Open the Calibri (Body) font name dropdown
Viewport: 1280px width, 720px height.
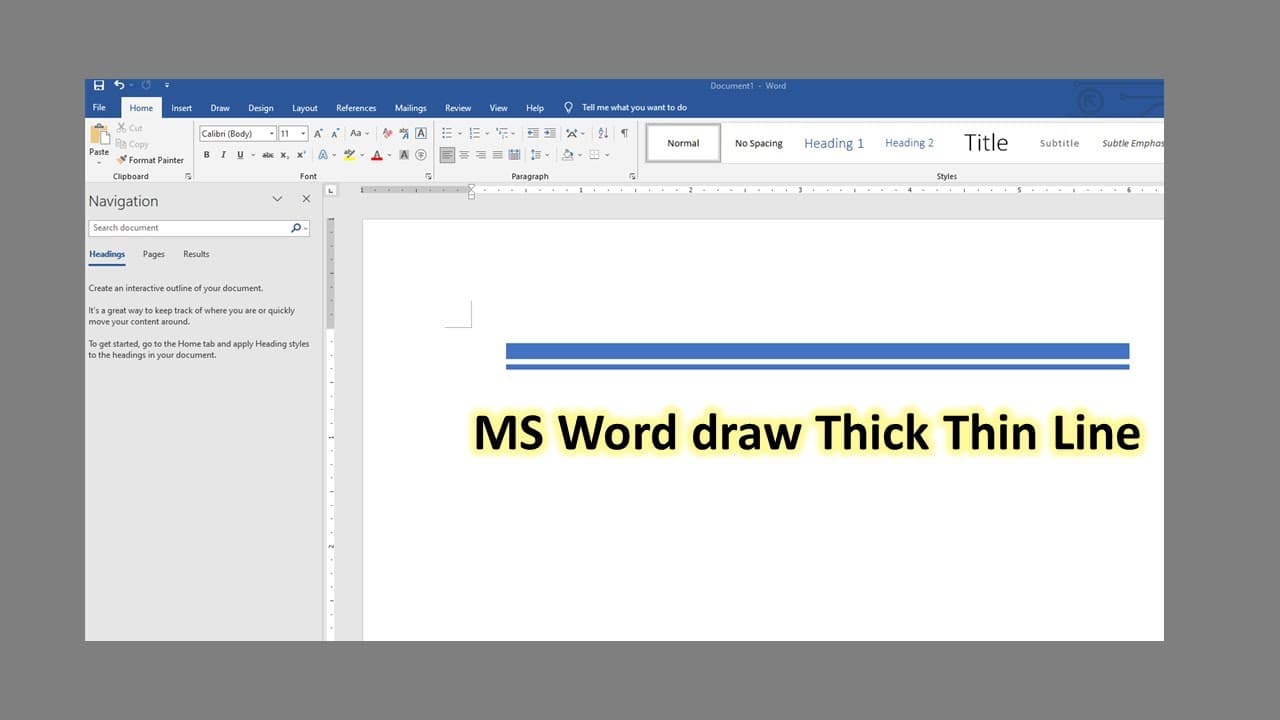tap(272, 134)
